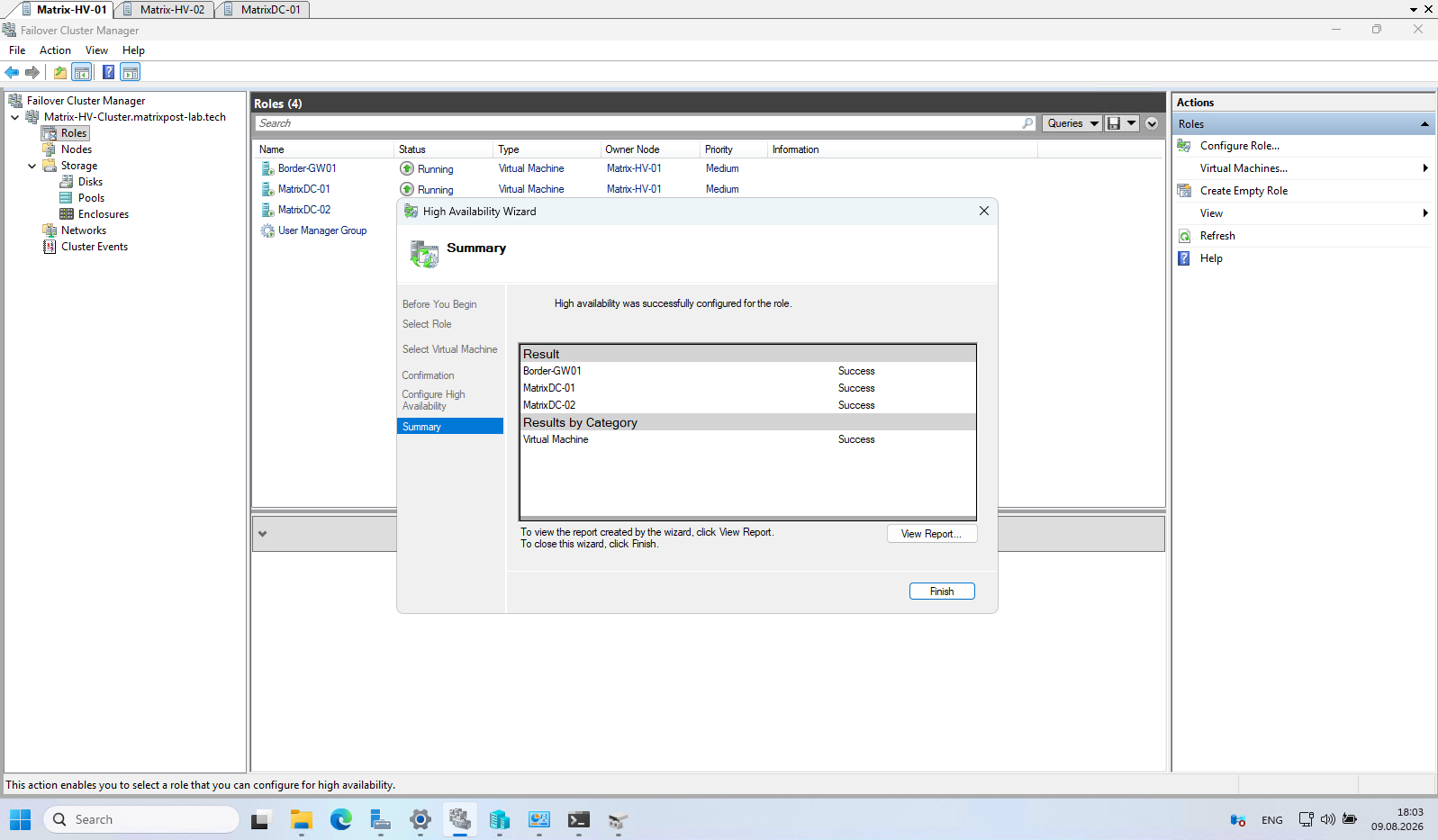1438x840 pixels.
Task: Click the search magnifier icon in Roles
Action: coord(1027,123)
